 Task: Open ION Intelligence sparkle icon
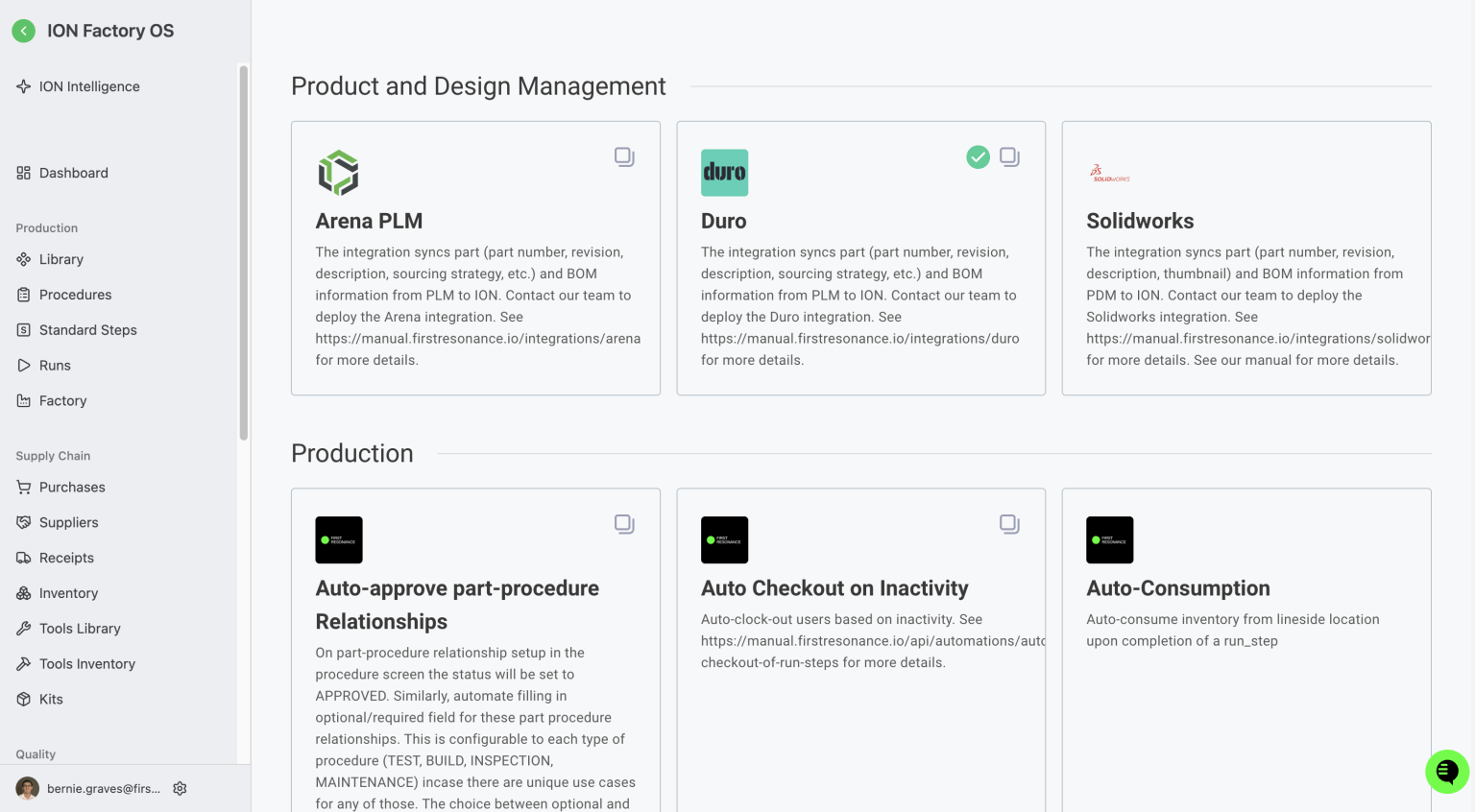click(x=23, y=86)
